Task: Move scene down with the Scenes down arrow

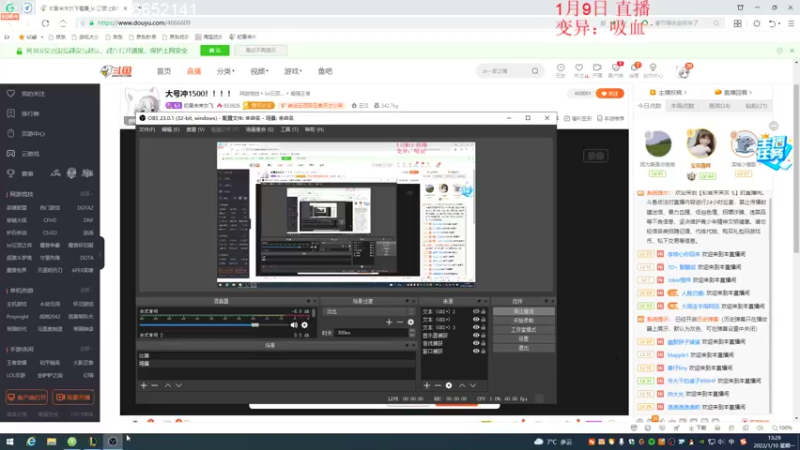Action: point(179,385)
